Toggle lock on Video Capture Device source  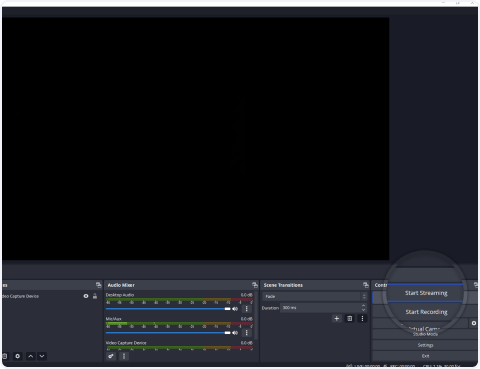(x=95, y=296)
